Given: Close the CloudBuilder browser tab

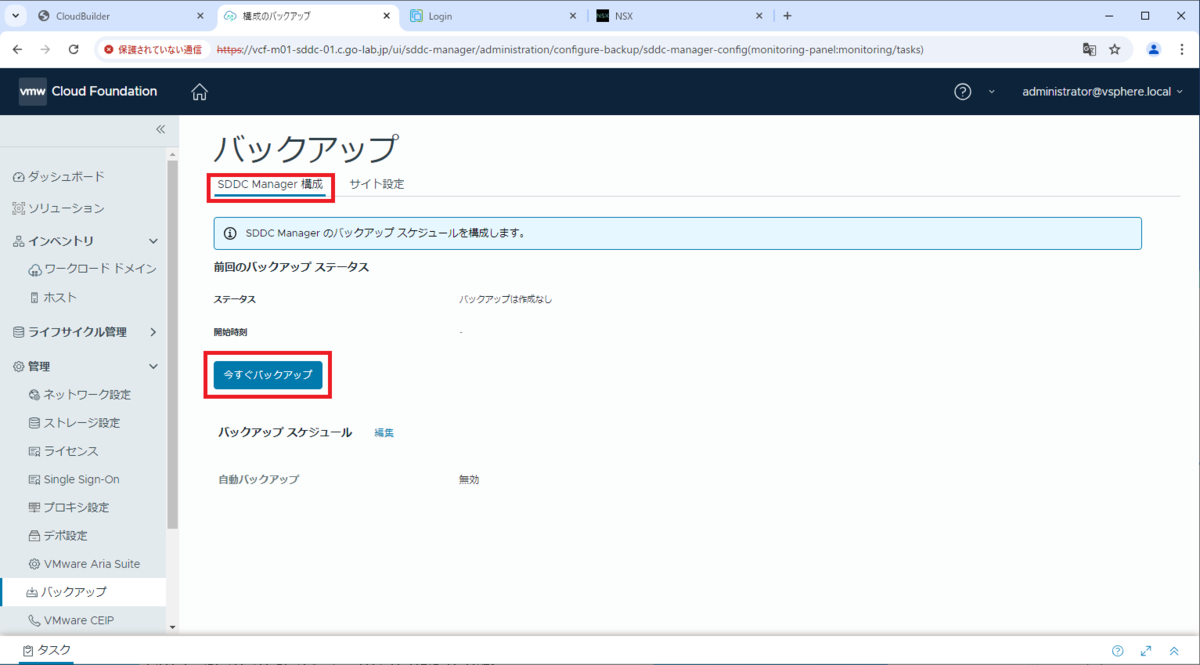Looking at the screenshot, I should (x=200, y=16).
